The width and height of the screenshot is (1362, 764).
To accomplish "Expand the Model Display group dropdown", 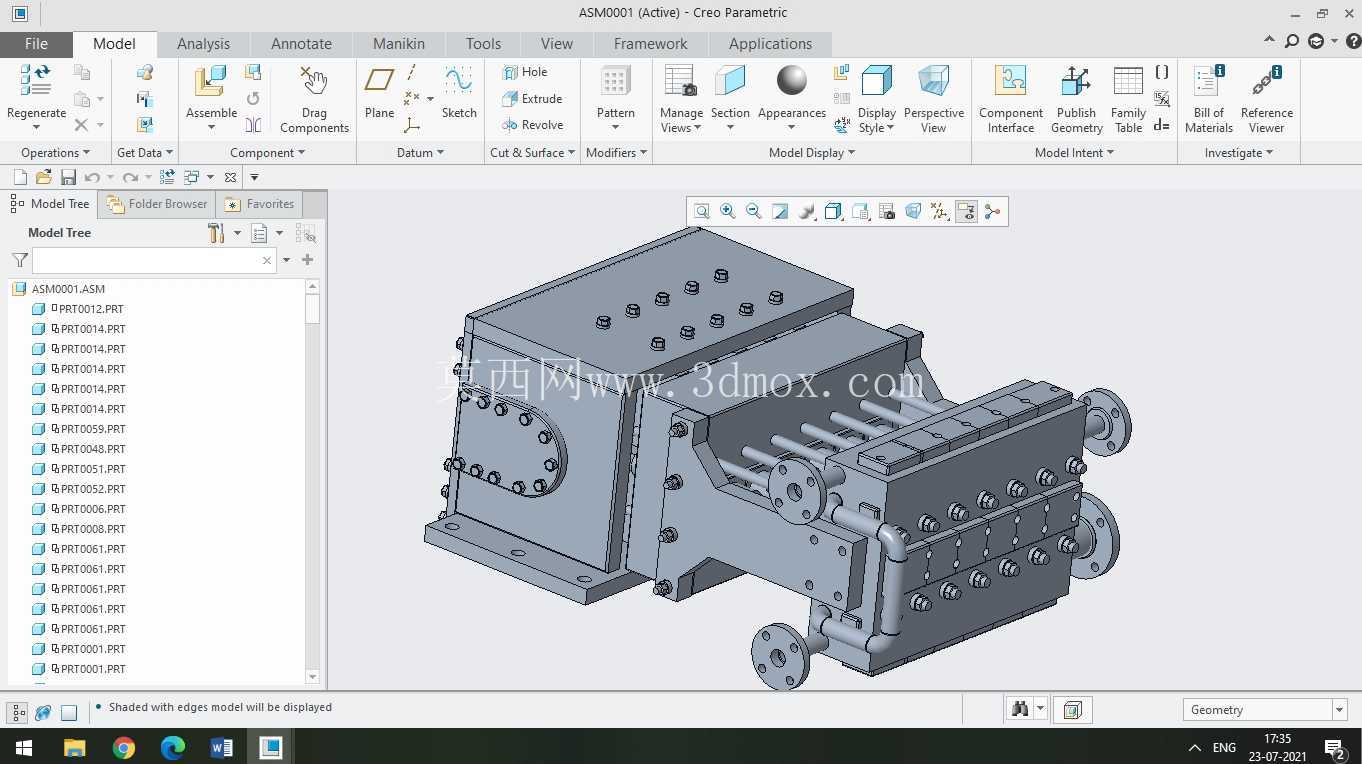I will (812, 153).
